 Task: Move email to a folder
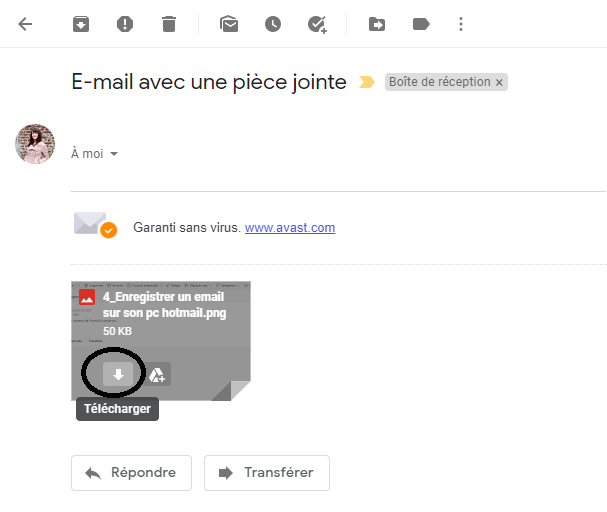coord(377,24)
